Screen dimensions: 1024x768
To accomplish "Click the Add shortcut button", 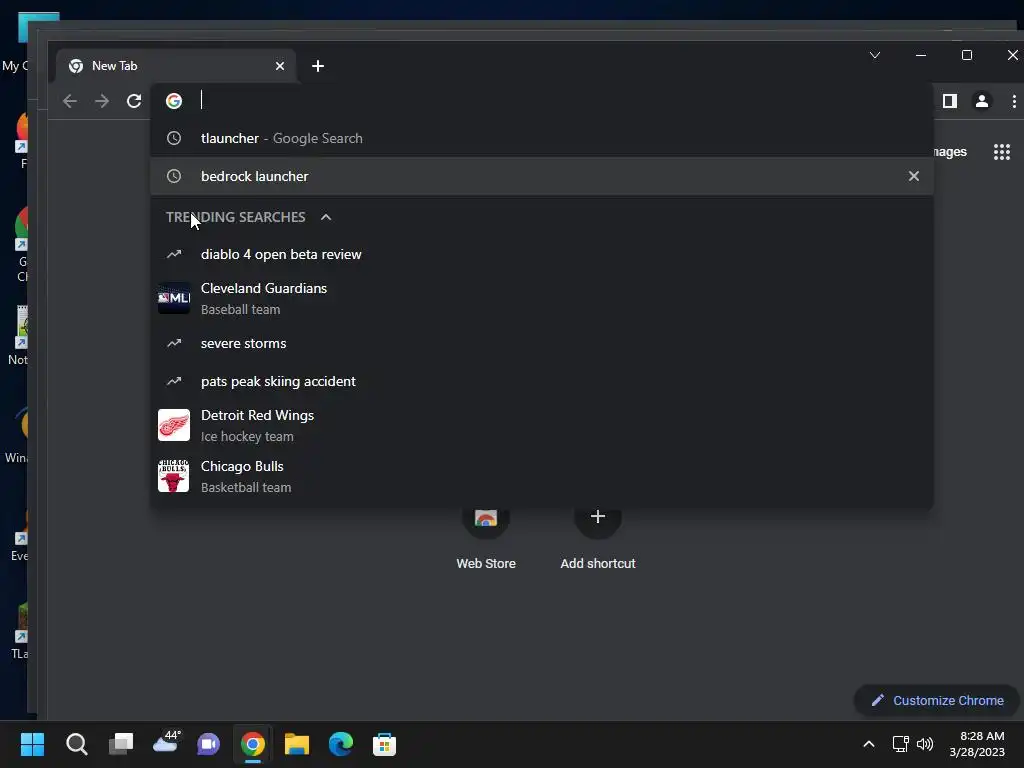I will click(598, 536).
